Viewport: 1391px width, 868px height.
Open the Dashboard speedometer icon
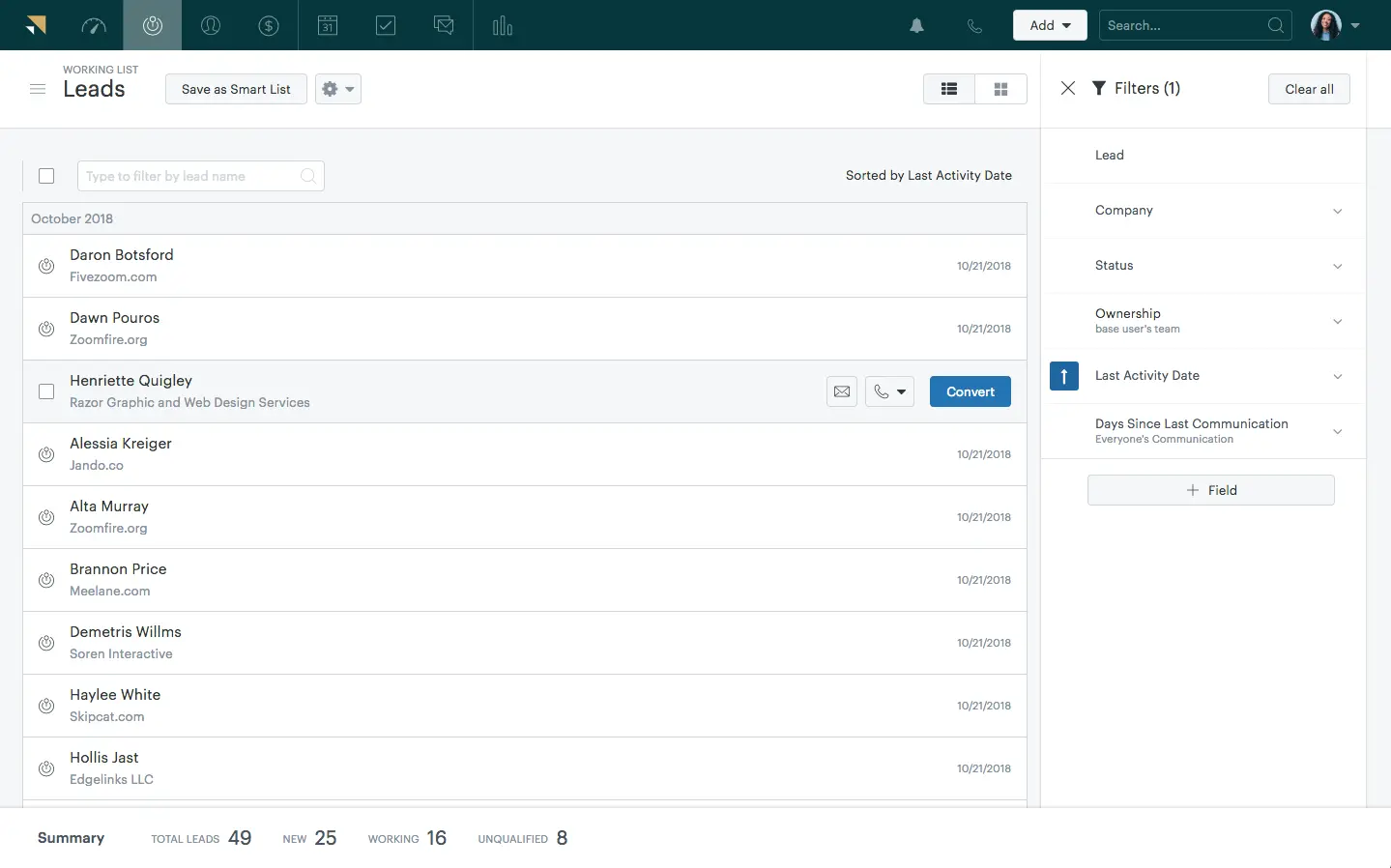(x=94, y=25)
